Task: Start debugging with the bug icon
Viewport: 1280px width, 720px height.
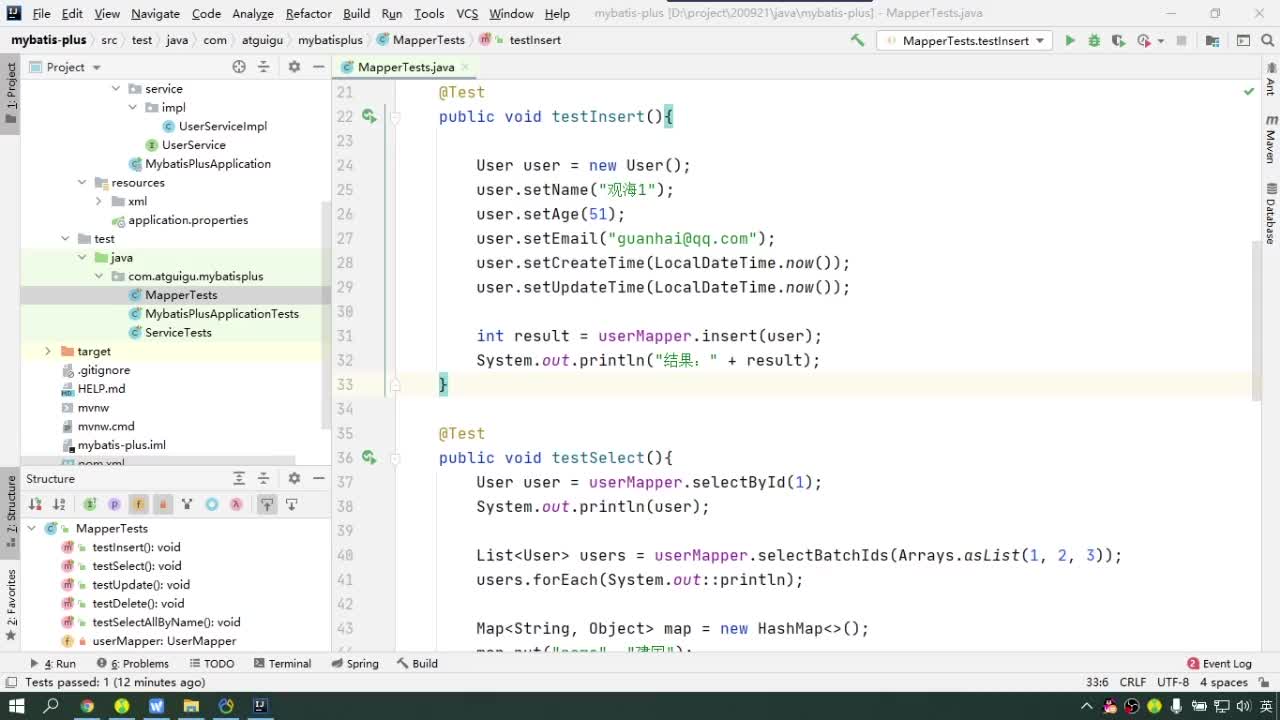Action: (x=1094, y=40)
